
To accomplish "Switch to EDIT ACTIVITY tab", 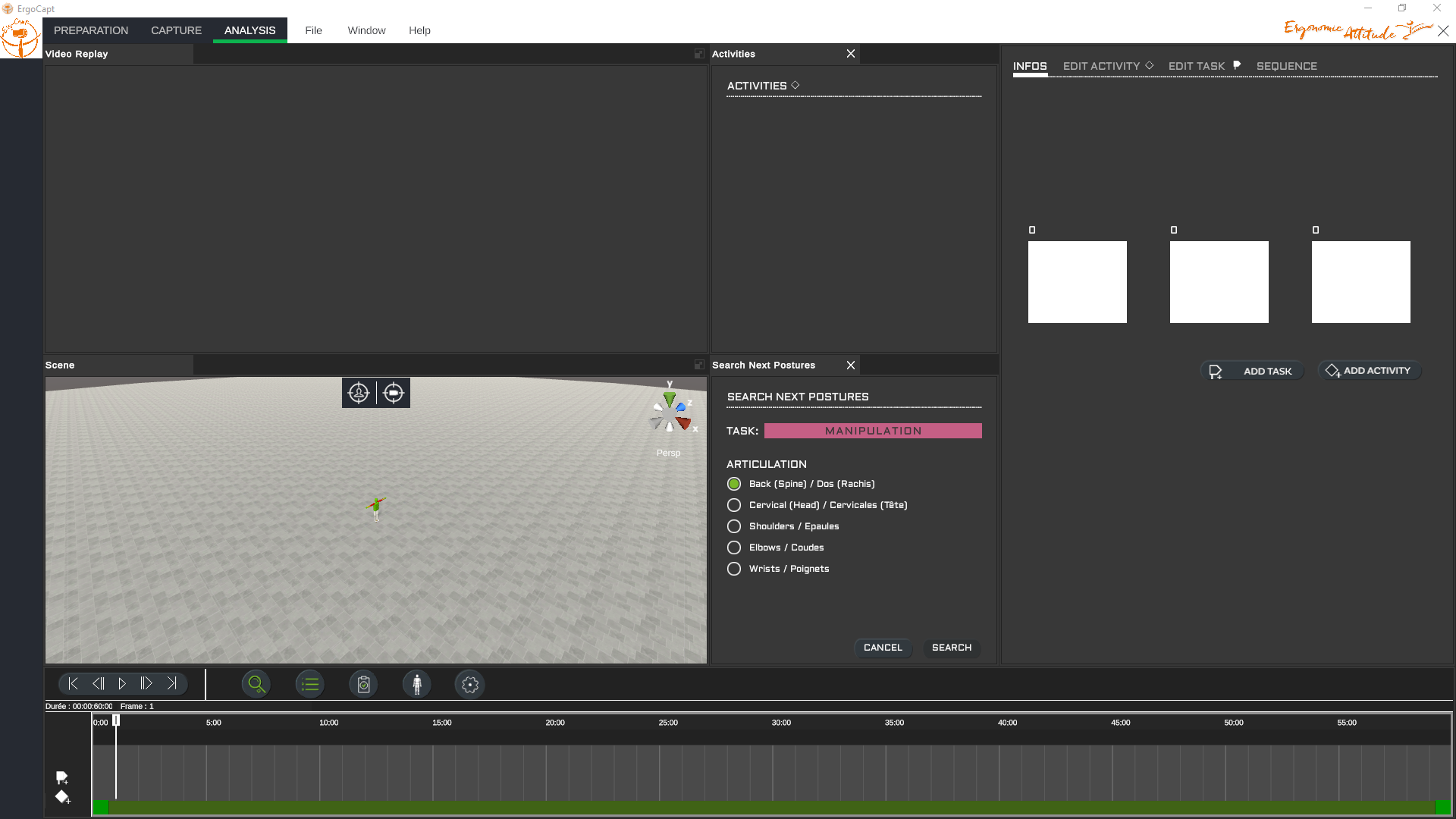I will click(x=1108, y=66).
